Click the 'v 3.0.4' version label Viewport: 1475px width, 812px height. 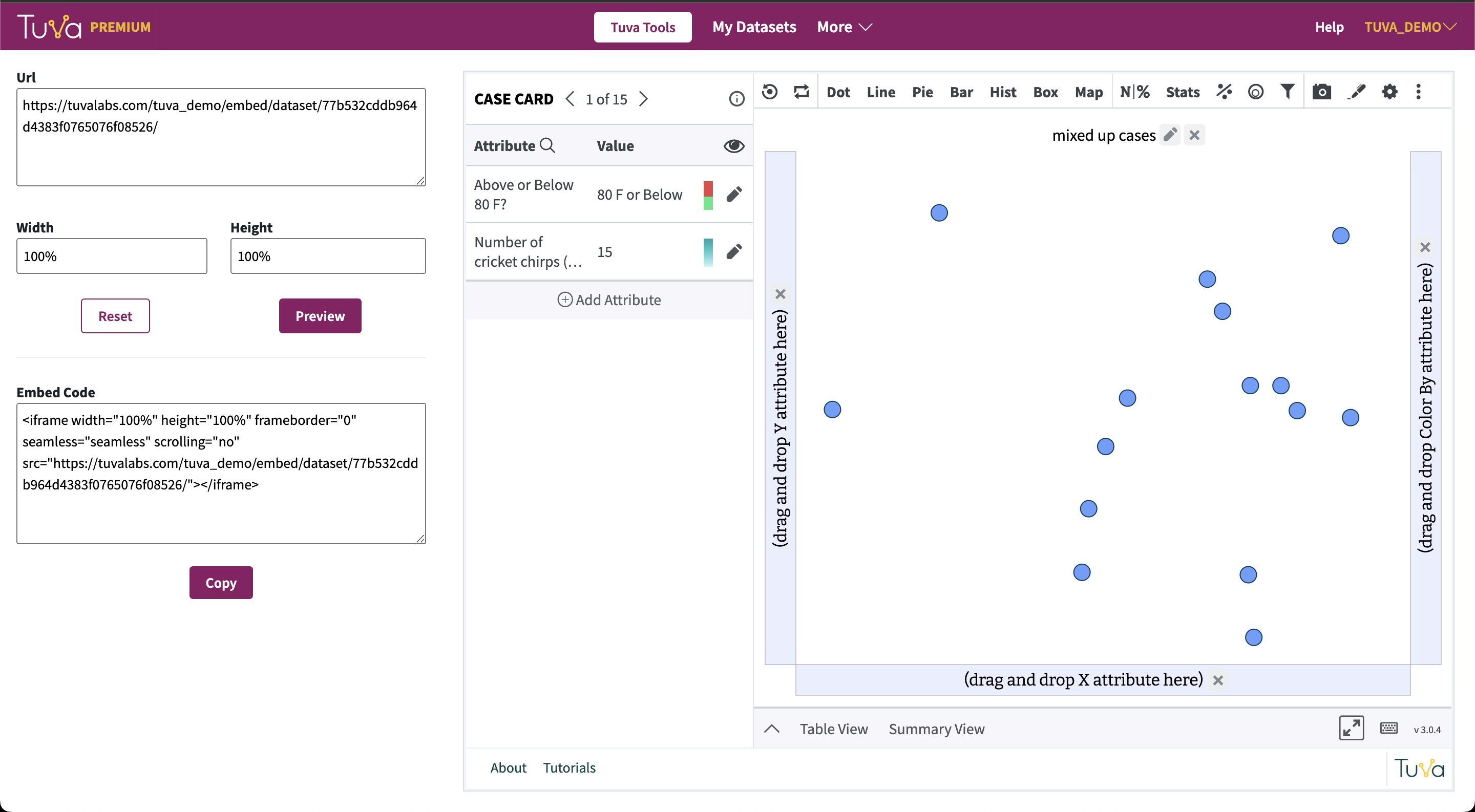1427,730
